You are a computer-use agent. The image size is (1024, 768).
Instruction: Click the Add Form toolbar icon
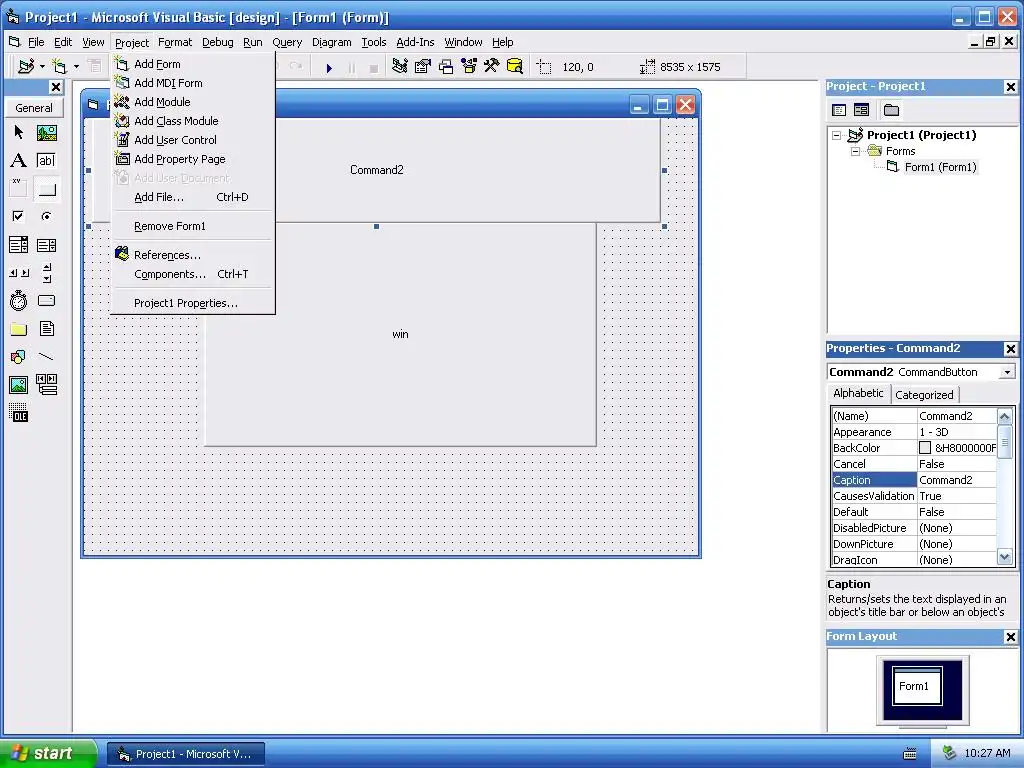(59, 67)
